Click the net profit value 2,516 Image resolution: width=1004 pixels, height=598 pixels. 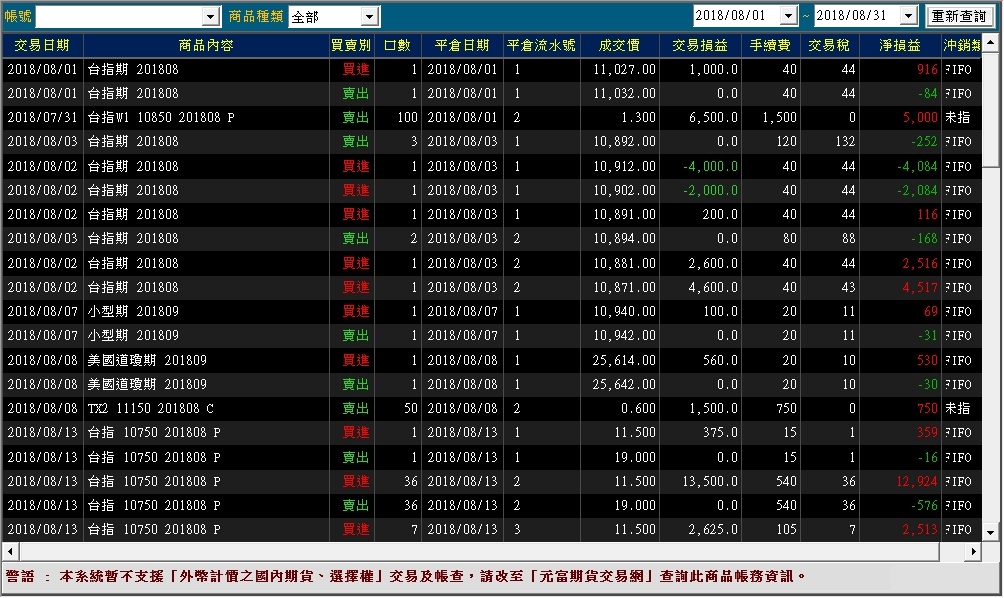pyautogui.click(x=920, y=264)
